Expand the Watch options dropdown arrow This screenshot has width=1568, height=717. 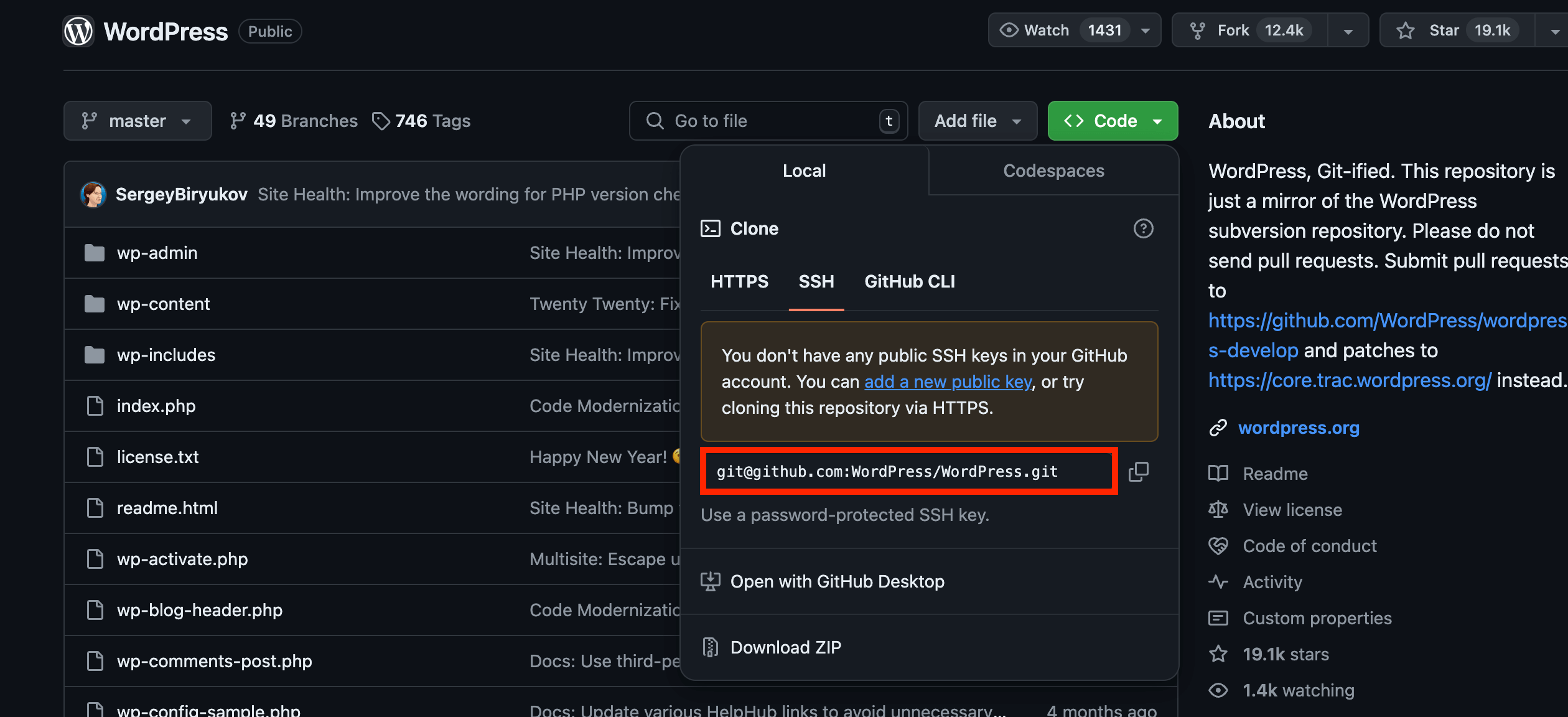point(1146,30)
